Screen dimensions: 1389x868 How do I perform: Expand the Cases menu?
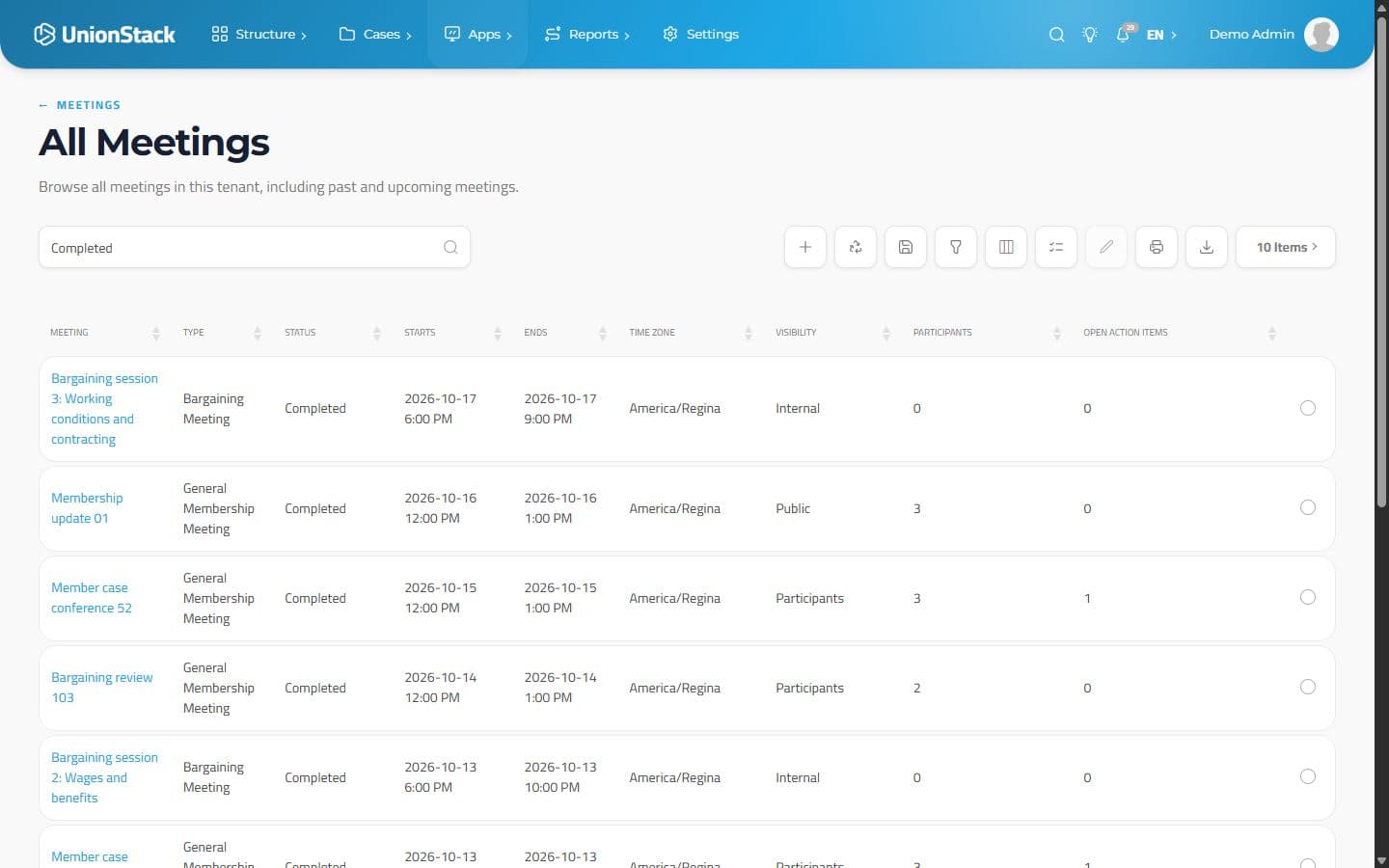(x=375, y=34)
